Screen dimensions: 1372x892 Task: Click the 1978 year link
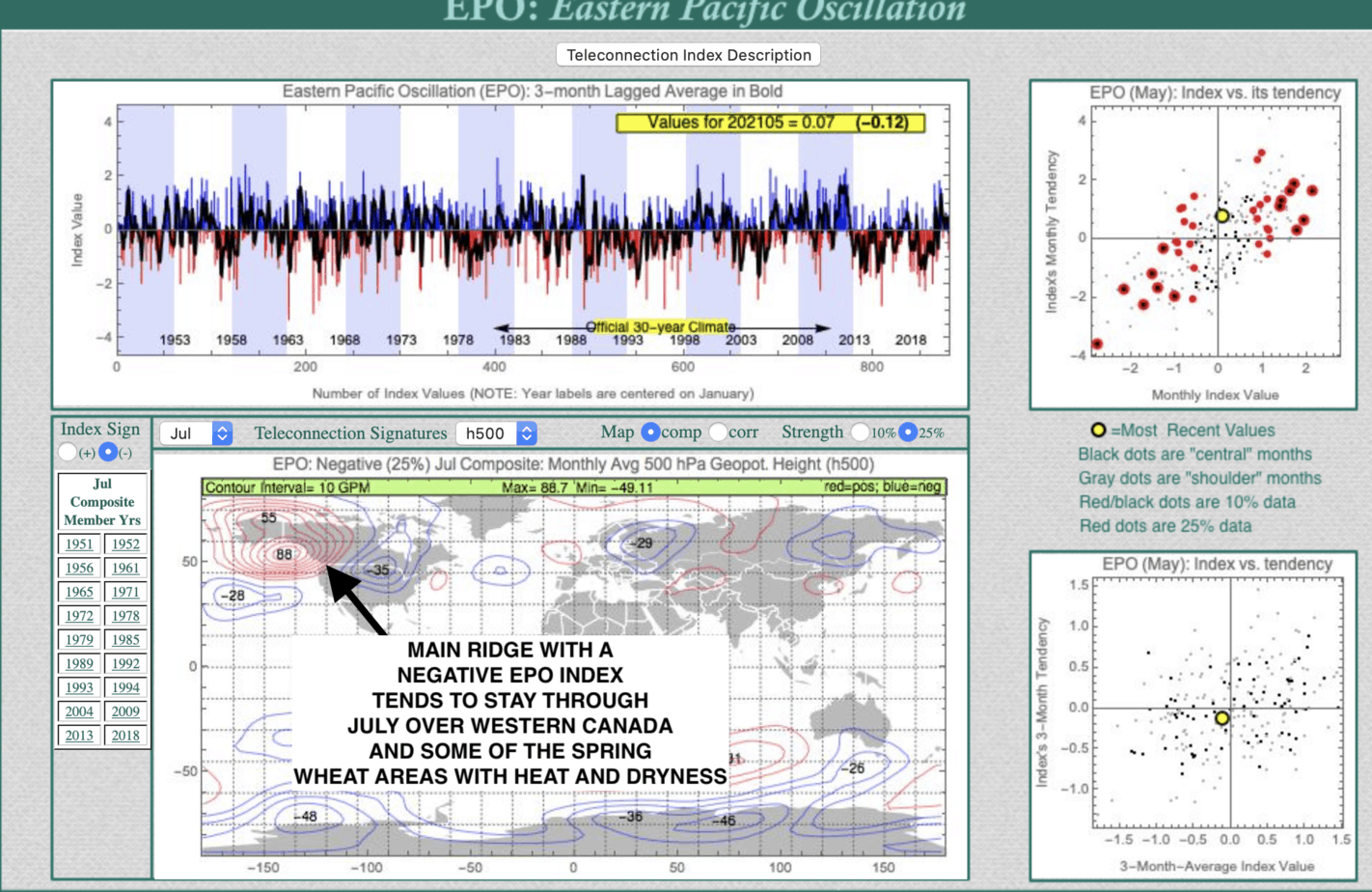click(x=125, y=616)
